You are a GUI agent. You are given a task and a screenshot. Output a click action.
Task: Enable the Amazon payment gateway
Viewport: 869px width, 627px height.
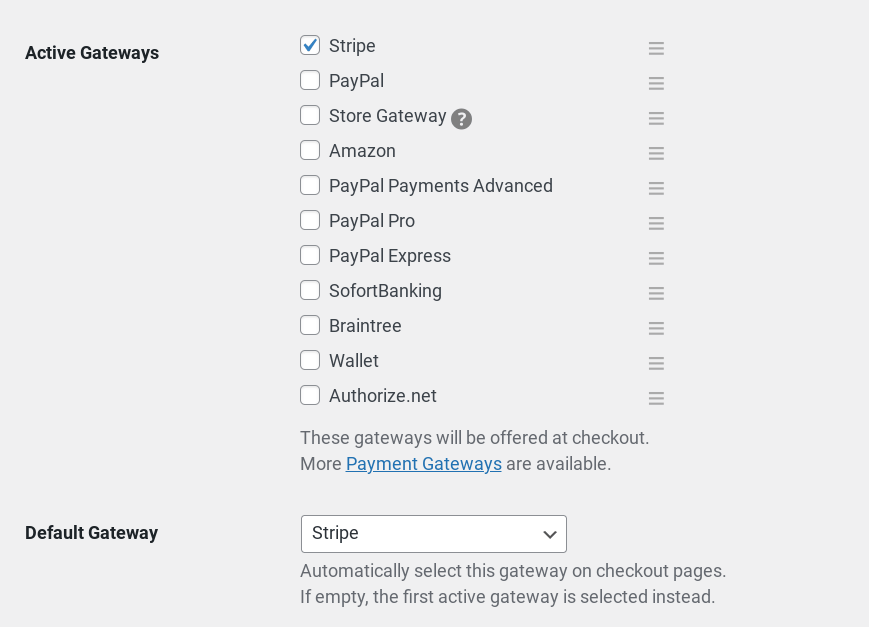point(310,150)
